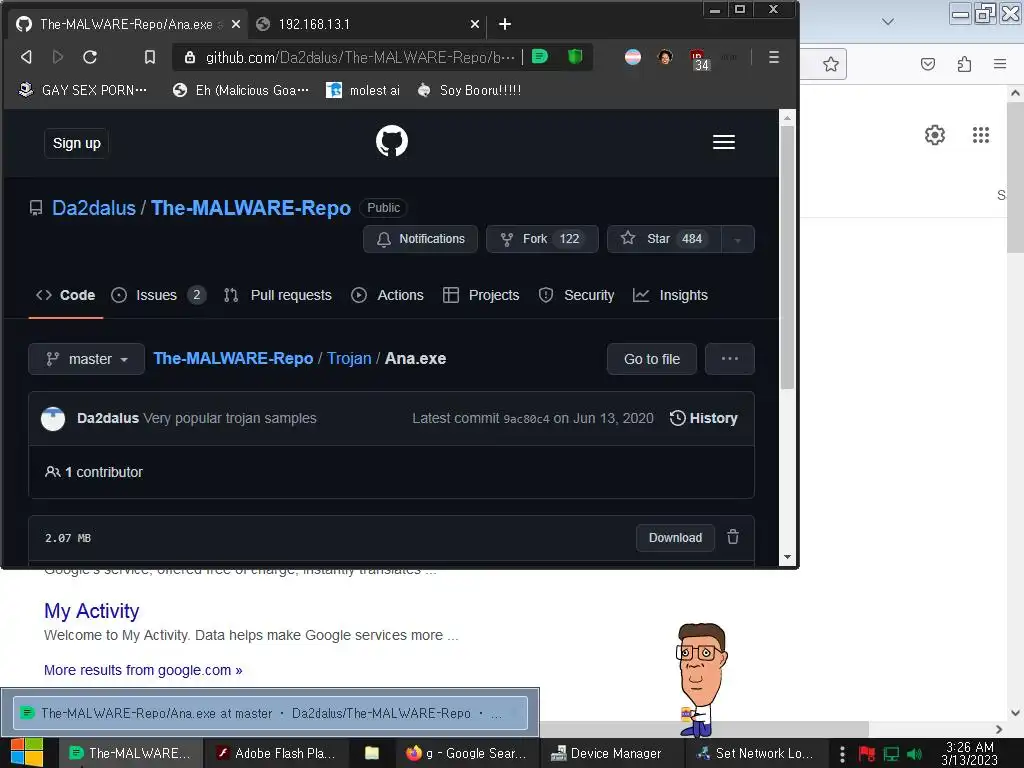The width and height of the screenshot is (1024, 768).
Task: Expand the master branch dropdown
Action: (x=86, y=359)
